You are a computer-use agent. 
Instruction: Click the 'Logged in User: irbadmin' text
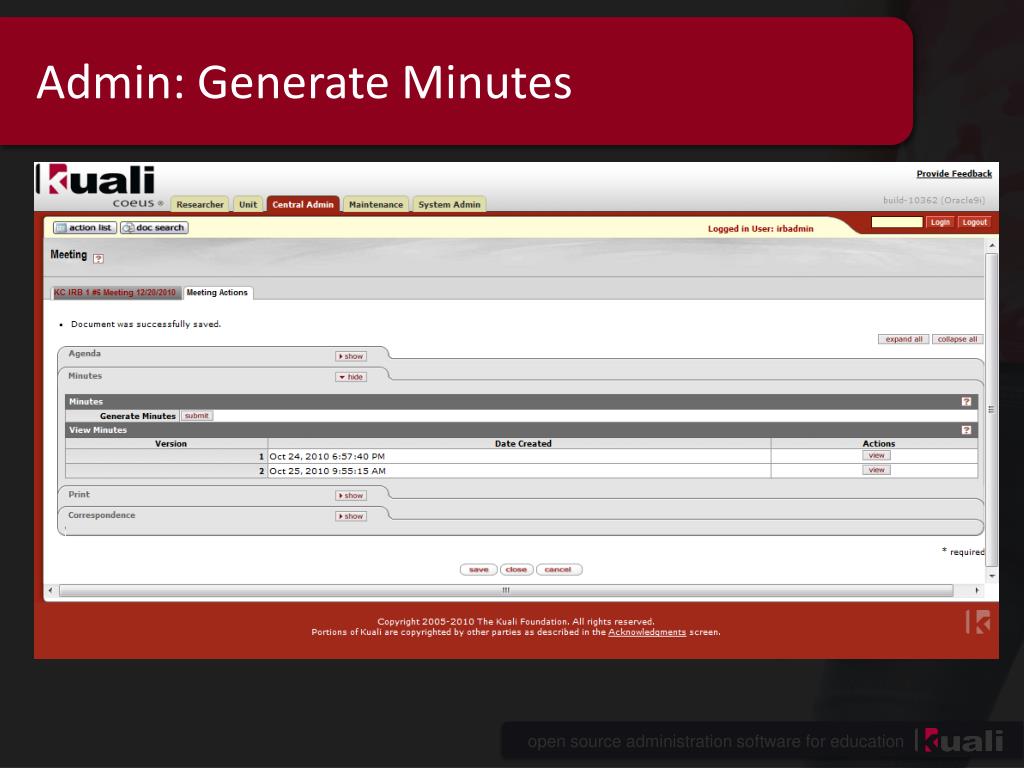761,229
